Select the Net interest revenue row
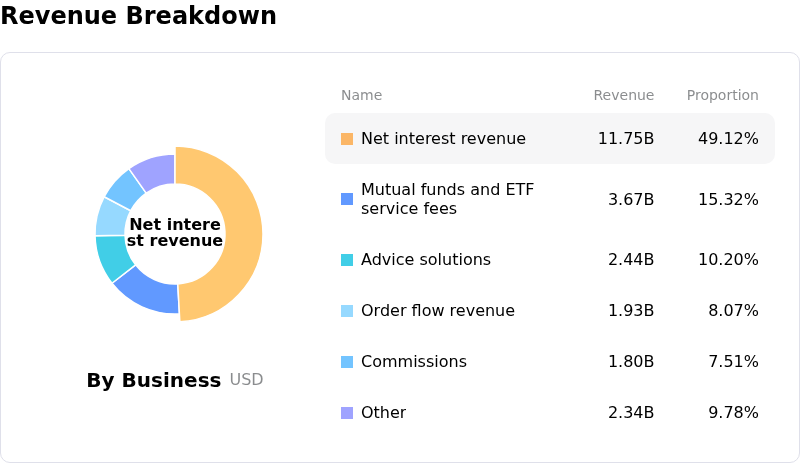 point(443,139)
